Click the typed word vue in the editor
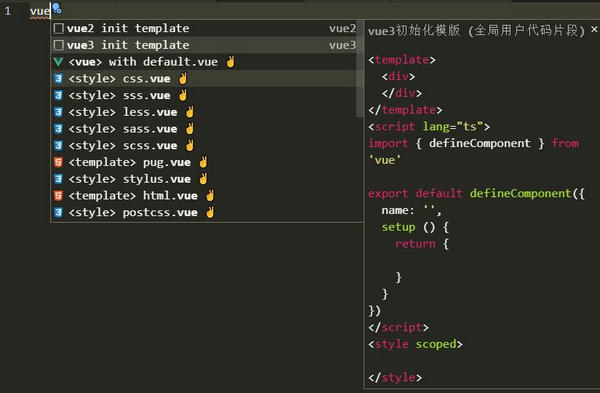This screenshot has height=393, width=600. tap(40, 11)
